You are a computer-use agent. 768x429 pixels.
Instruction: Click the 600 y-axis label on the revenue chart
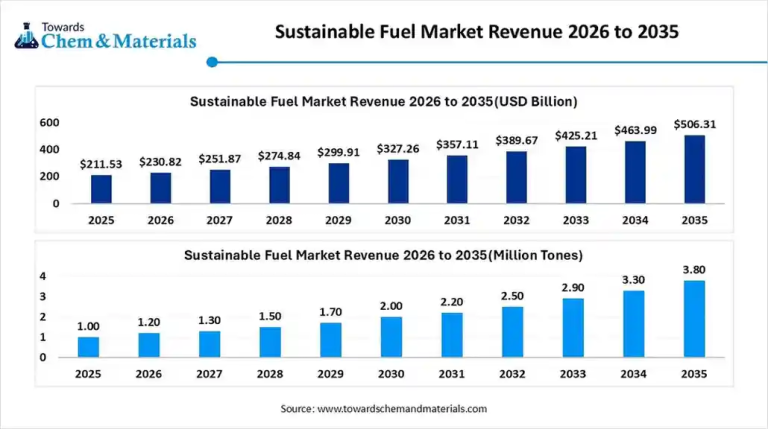(x=49, y=123)
